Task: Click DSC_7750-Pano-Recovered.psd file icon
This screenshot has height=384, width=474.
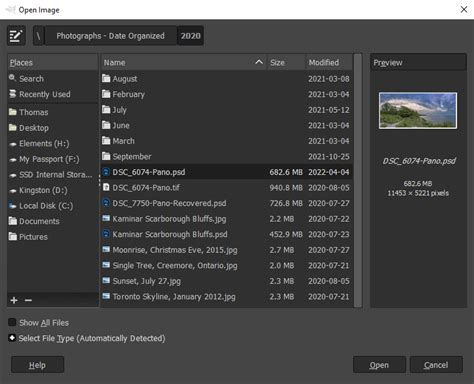Action: click(x=106, y=203)
